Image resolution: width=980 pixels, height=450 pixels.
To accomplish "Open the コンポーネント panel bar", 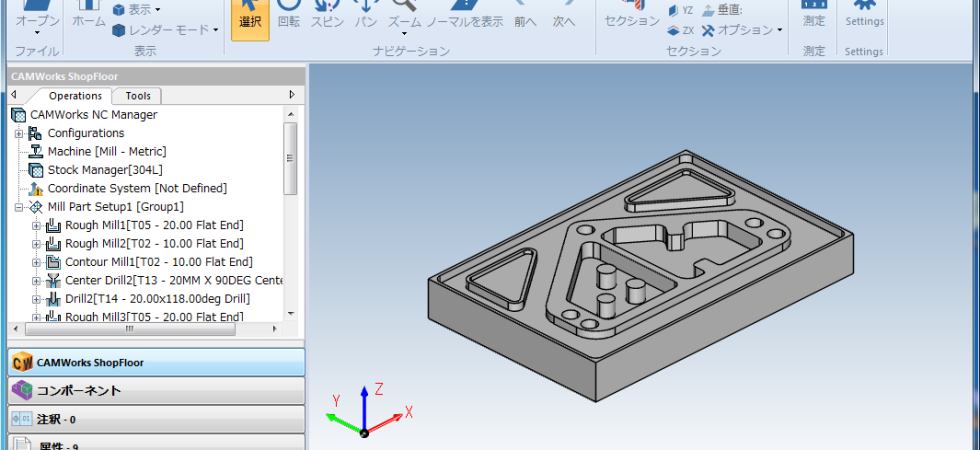I will pyautogui.click(x=156, y=391).
